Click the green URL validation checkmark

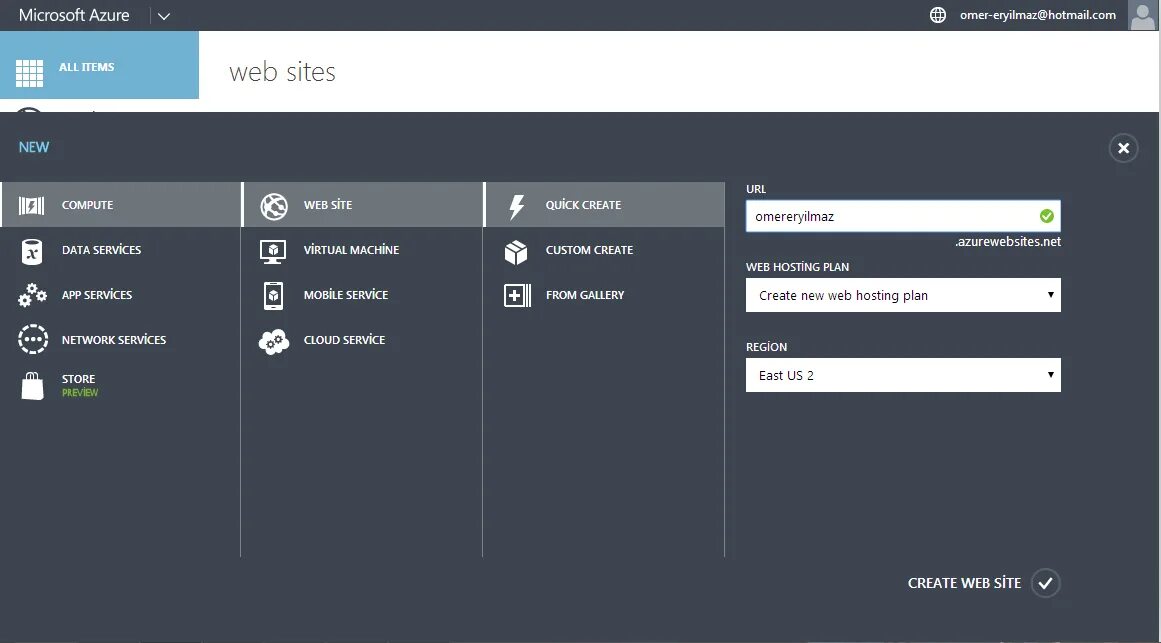point(1046,216)
